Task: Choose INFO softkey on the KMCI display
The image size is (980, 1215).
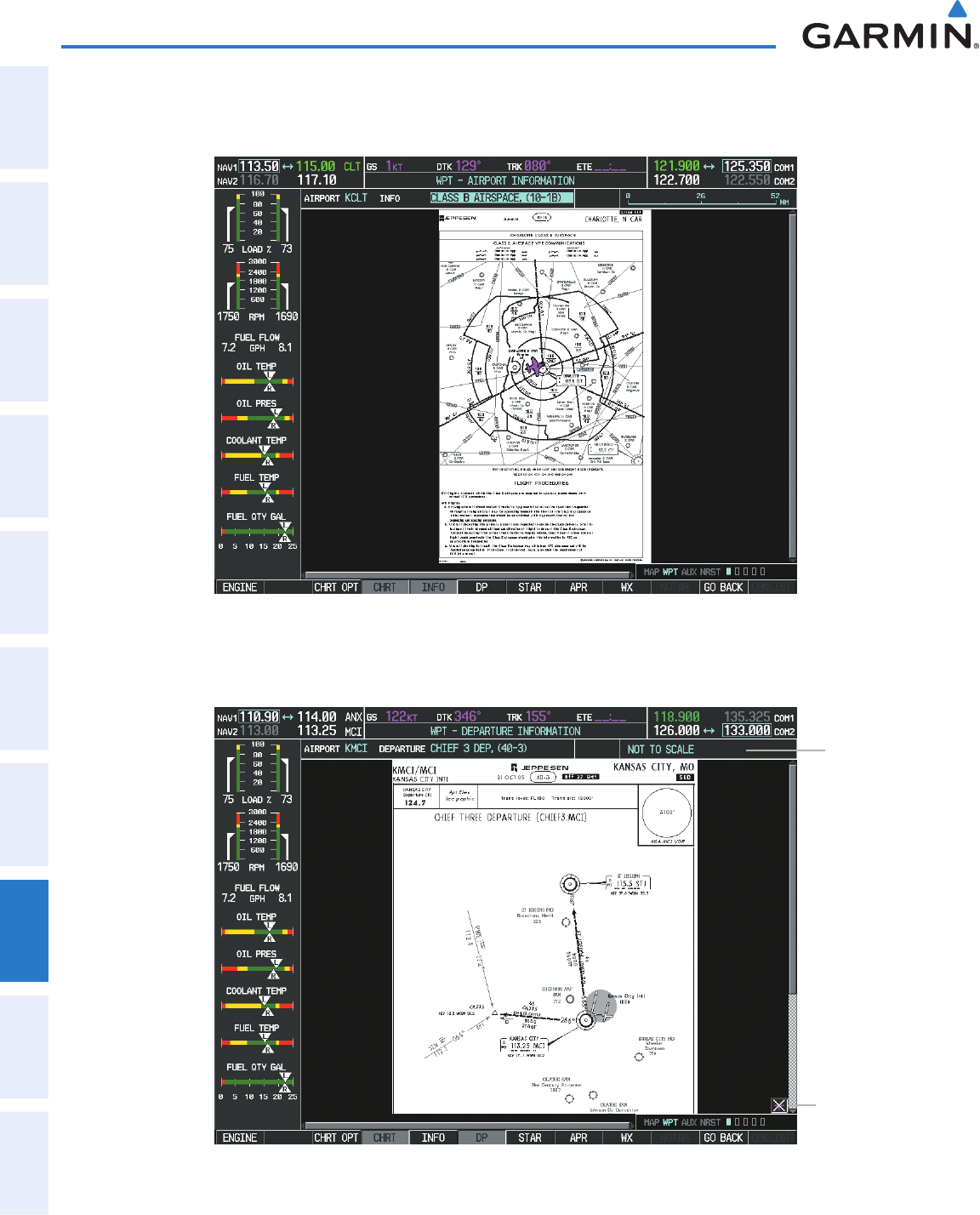Action: coord(433,1138)
